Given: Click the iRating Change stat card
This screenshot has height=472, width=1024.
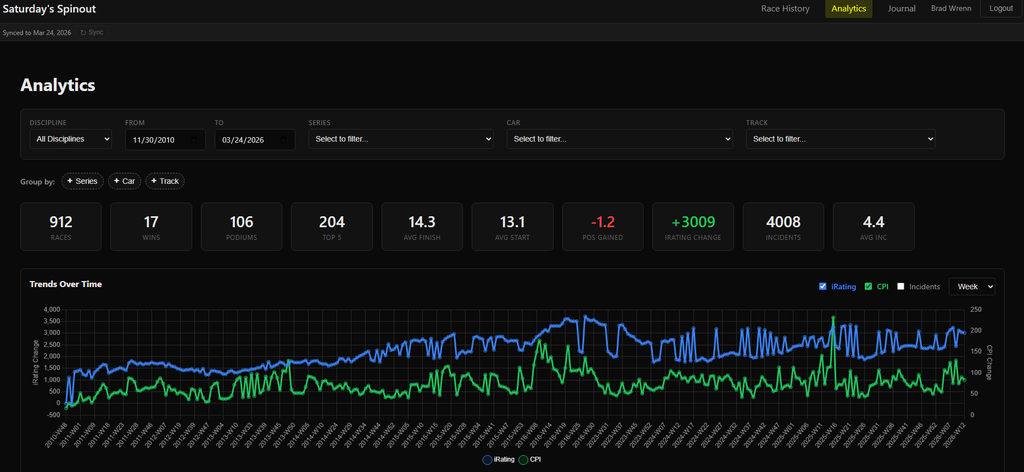Looking at the screenshot, I should pyautogui.click(x=692, y=227).
